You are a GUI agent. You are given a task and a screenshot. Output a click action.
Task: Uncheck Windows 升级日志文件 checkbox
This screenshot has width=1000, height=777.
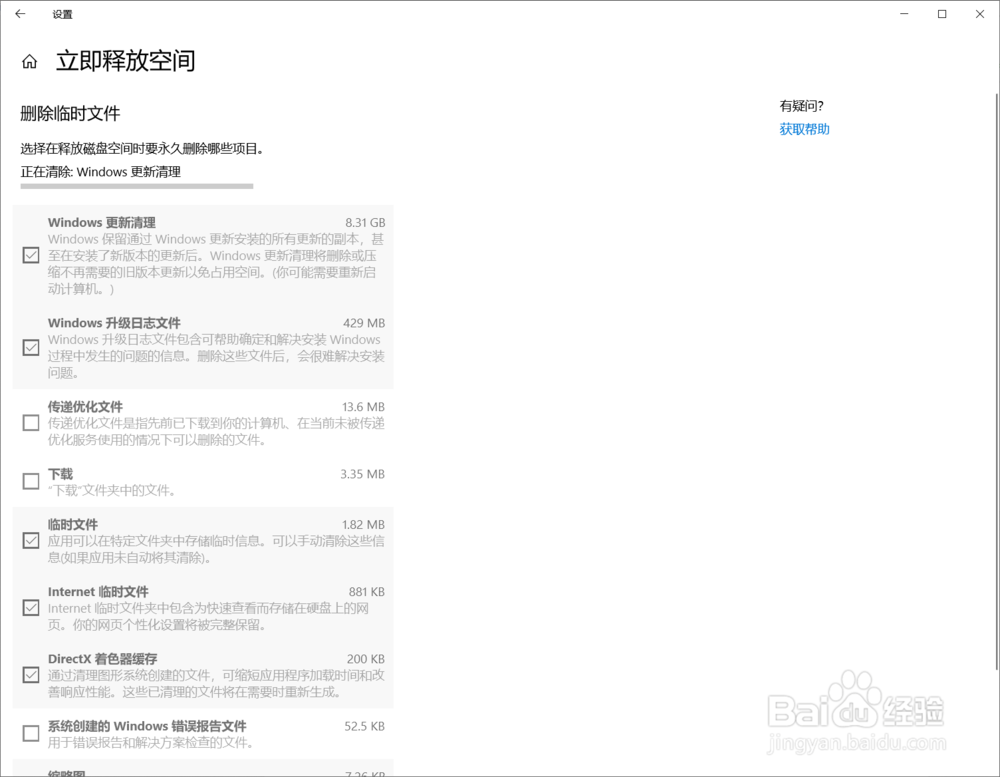click(31, 347)
